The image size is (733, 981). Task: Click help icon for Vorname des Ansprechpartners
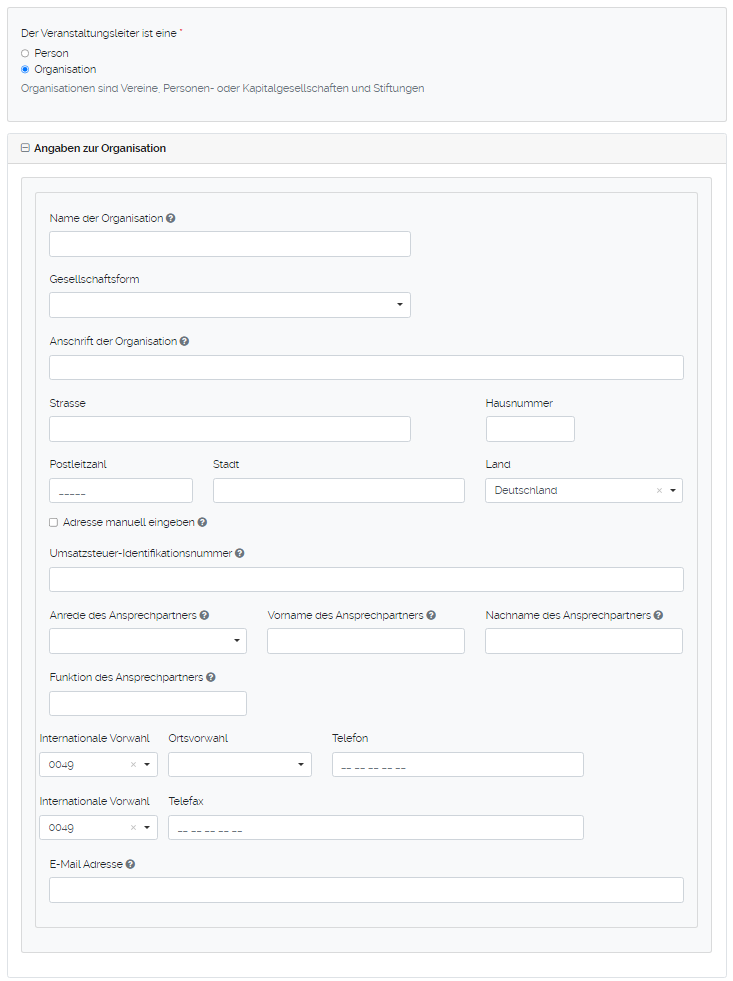(x=431, y=616)
